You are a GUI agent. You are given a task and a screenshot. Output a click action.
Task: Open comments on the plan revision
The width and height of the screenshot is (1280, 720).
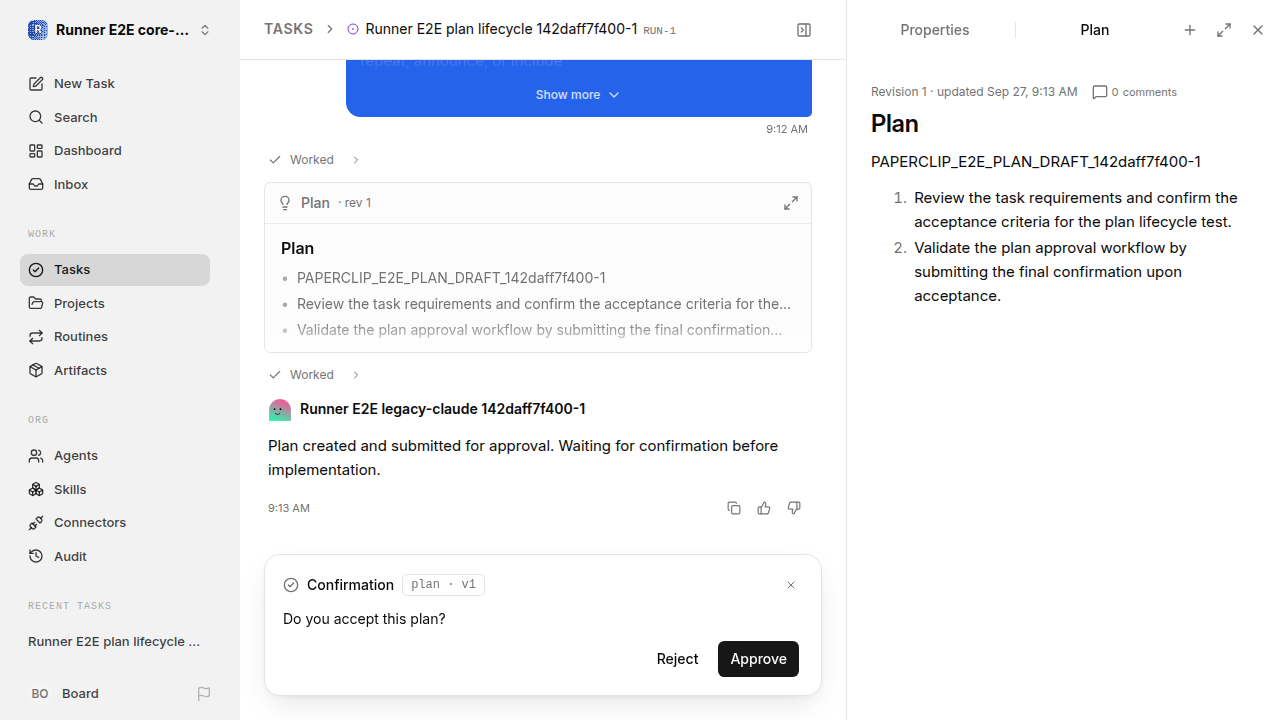1135,92
